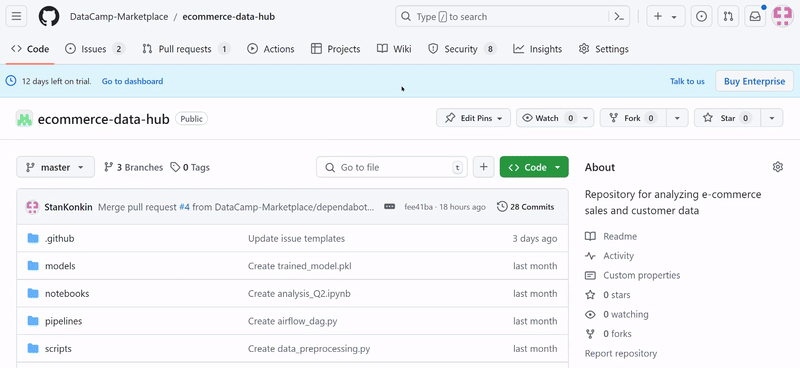Open the create new plus dropdown
The image size is (800, 368).
(x=666, y=16)
